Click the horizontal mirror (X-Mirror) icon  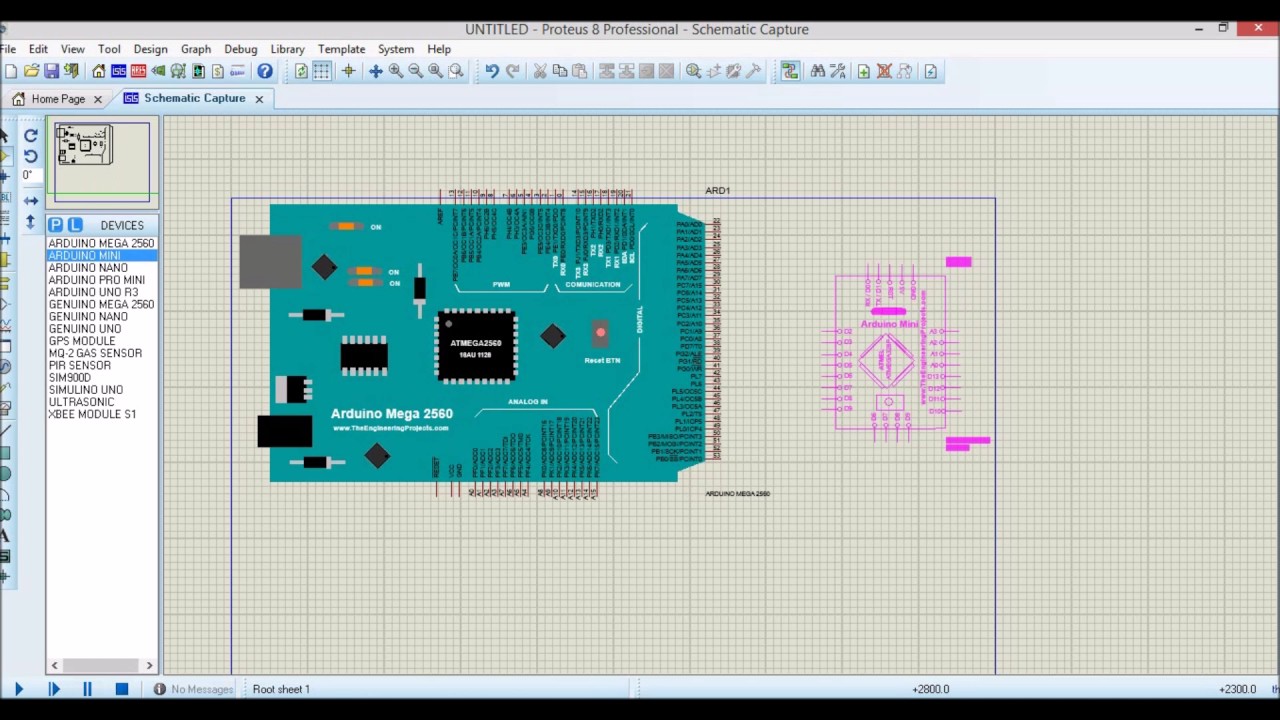pyautogui.click(x=31, y=201)
